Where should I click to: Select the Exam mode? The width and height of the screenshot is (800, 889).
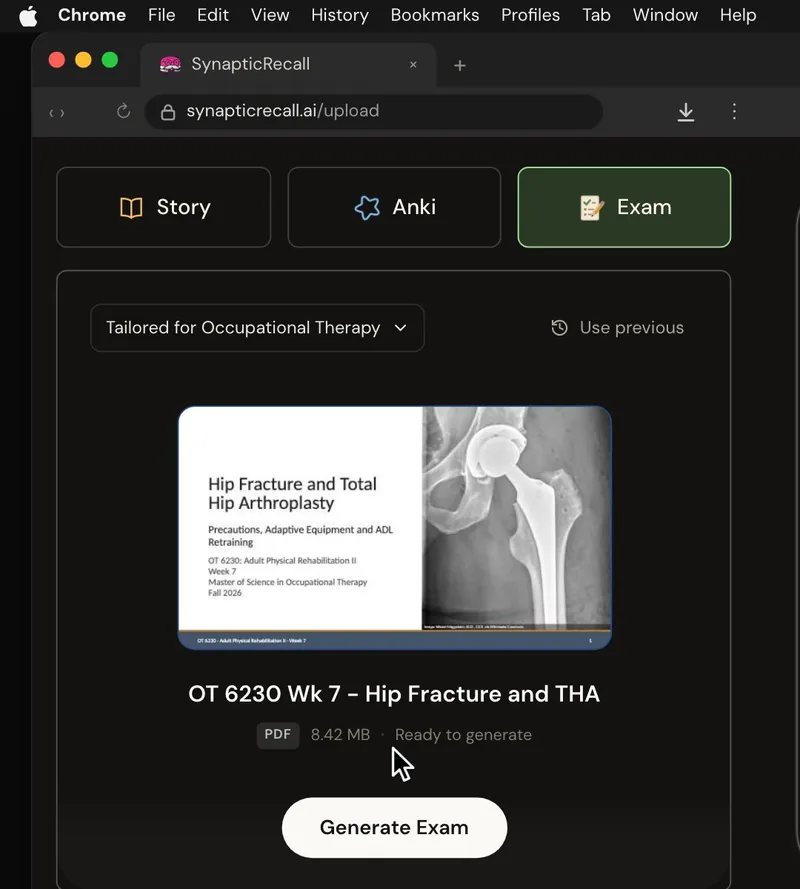[x=624, y=207]
